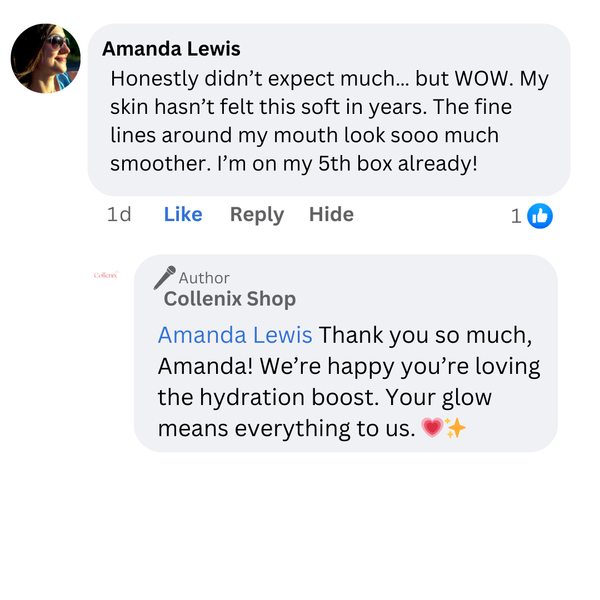Click the "means everything to us" reply line
Image resolution: width=600 pixels, height=600 pixels.
(288, 430)
